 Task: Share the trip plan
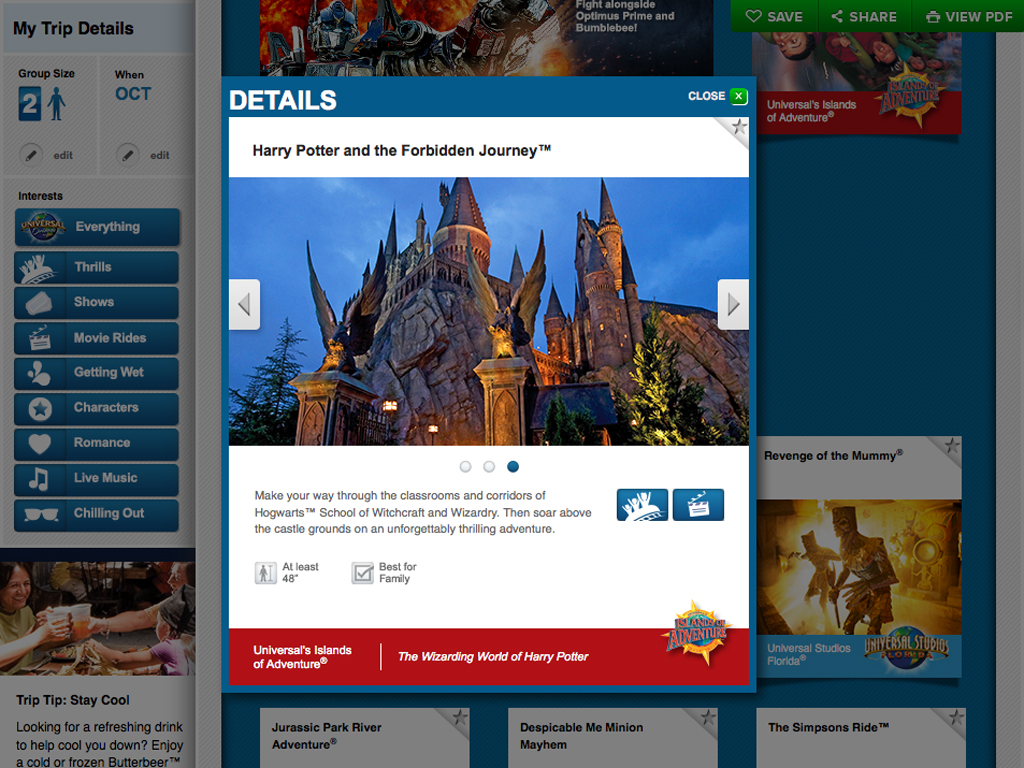pyautogui.click(x=863, y=16)
